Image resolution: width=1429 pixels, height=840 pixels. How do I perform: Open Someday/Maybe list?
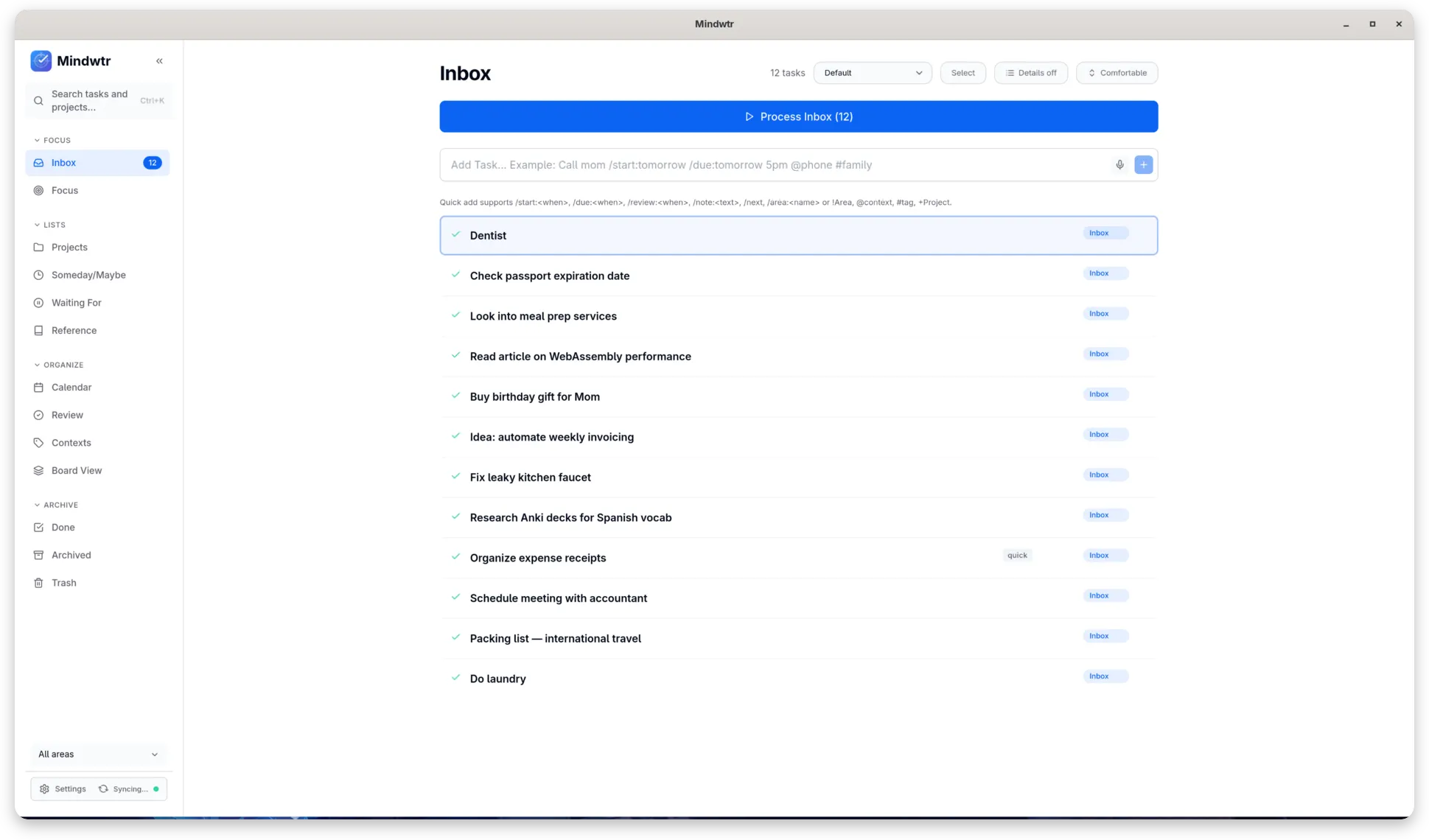coord(97,276)
